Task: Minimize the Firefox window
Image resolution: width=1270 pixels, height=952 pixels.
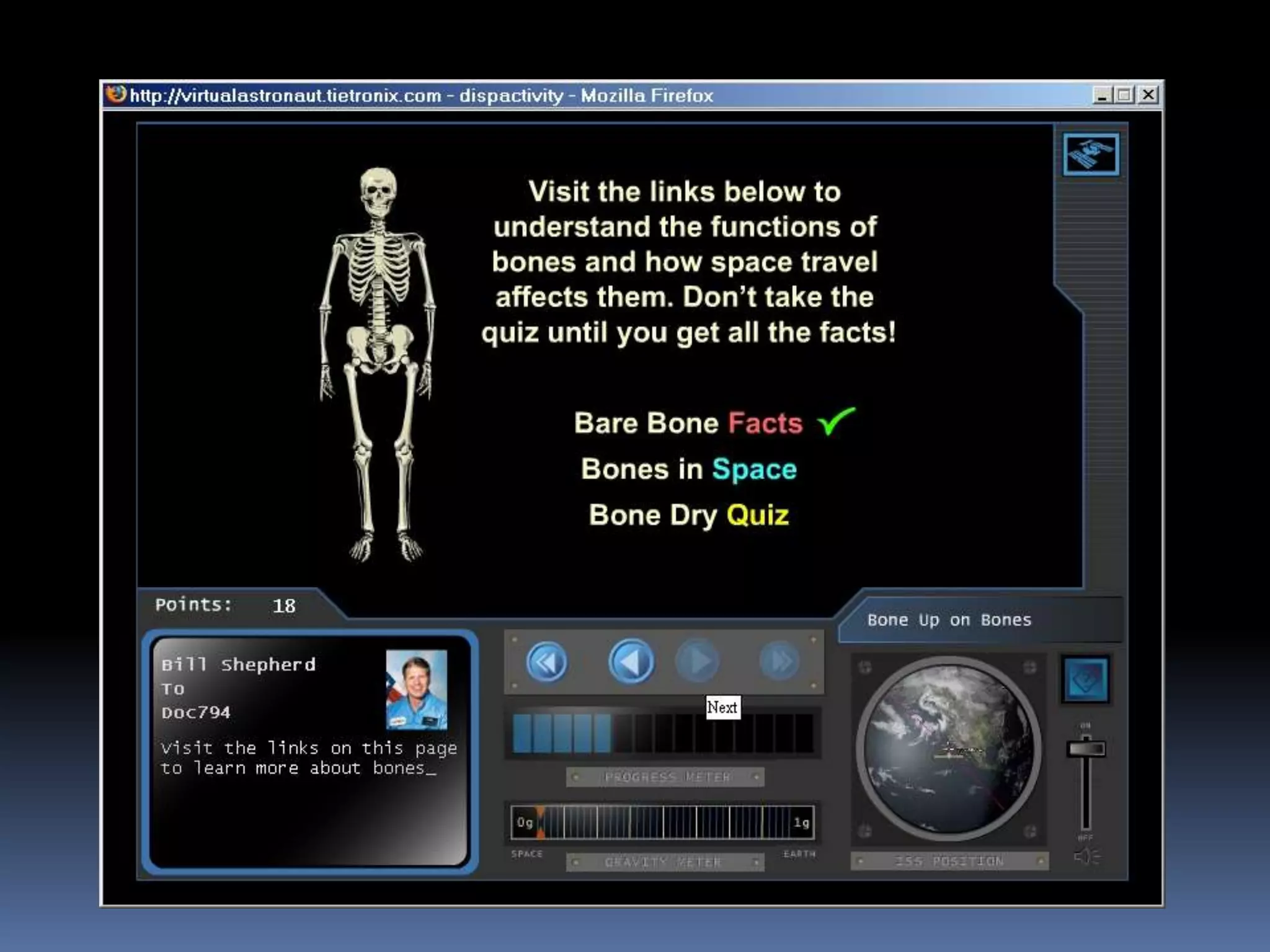Action: (1102, 95)
